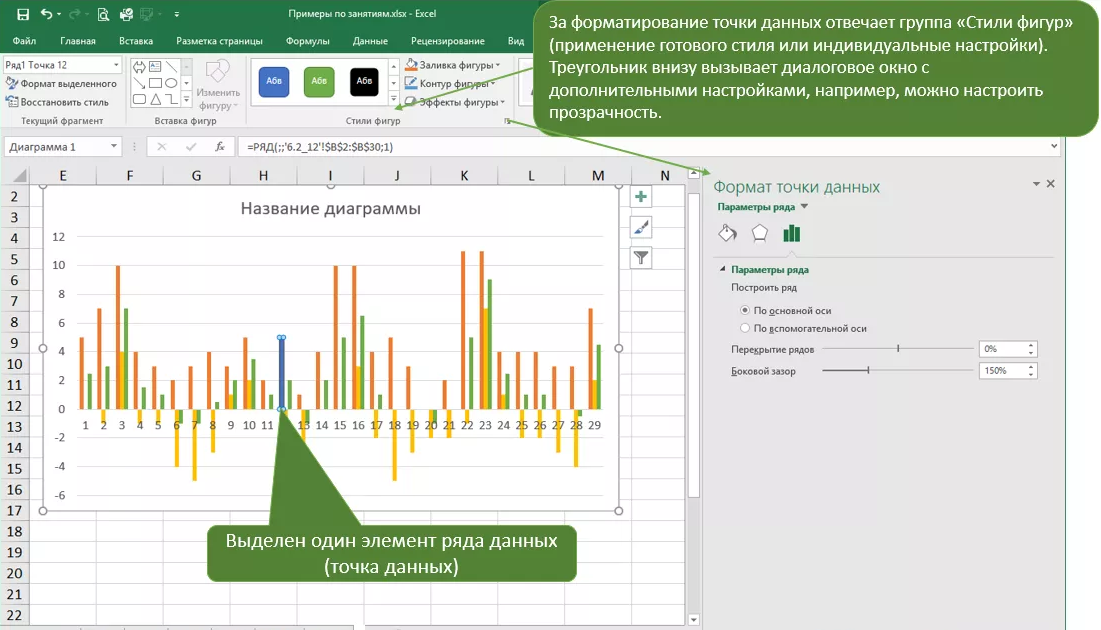Screen dimensions: 1101x630
Task: Select the chart title Название диаграммы
Action: 331,209
